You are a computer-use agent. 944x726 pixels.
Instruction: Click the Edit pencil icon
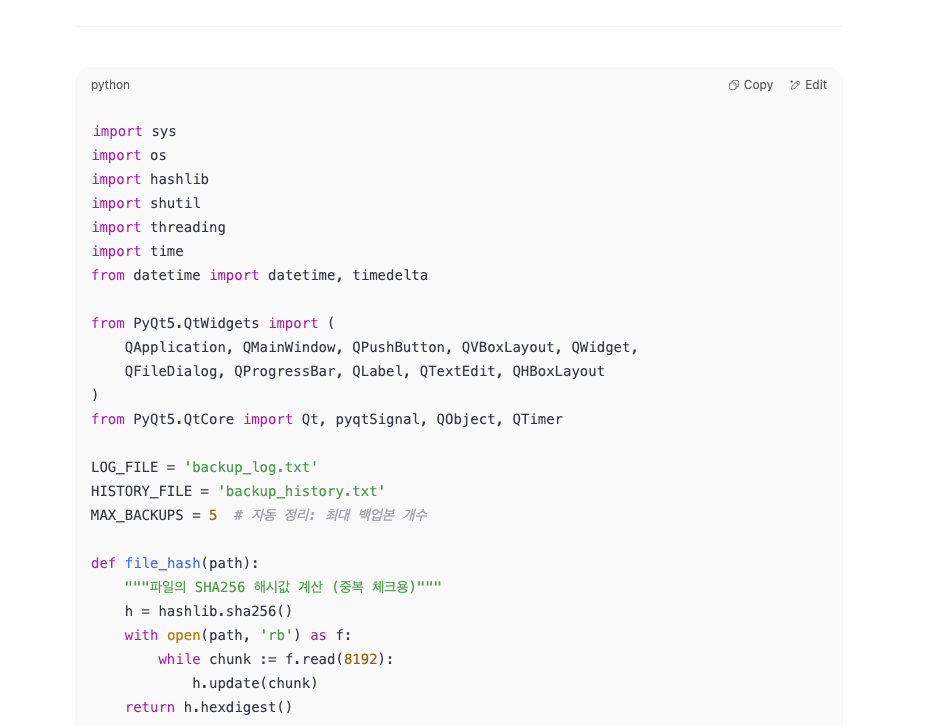pos(795,85)
